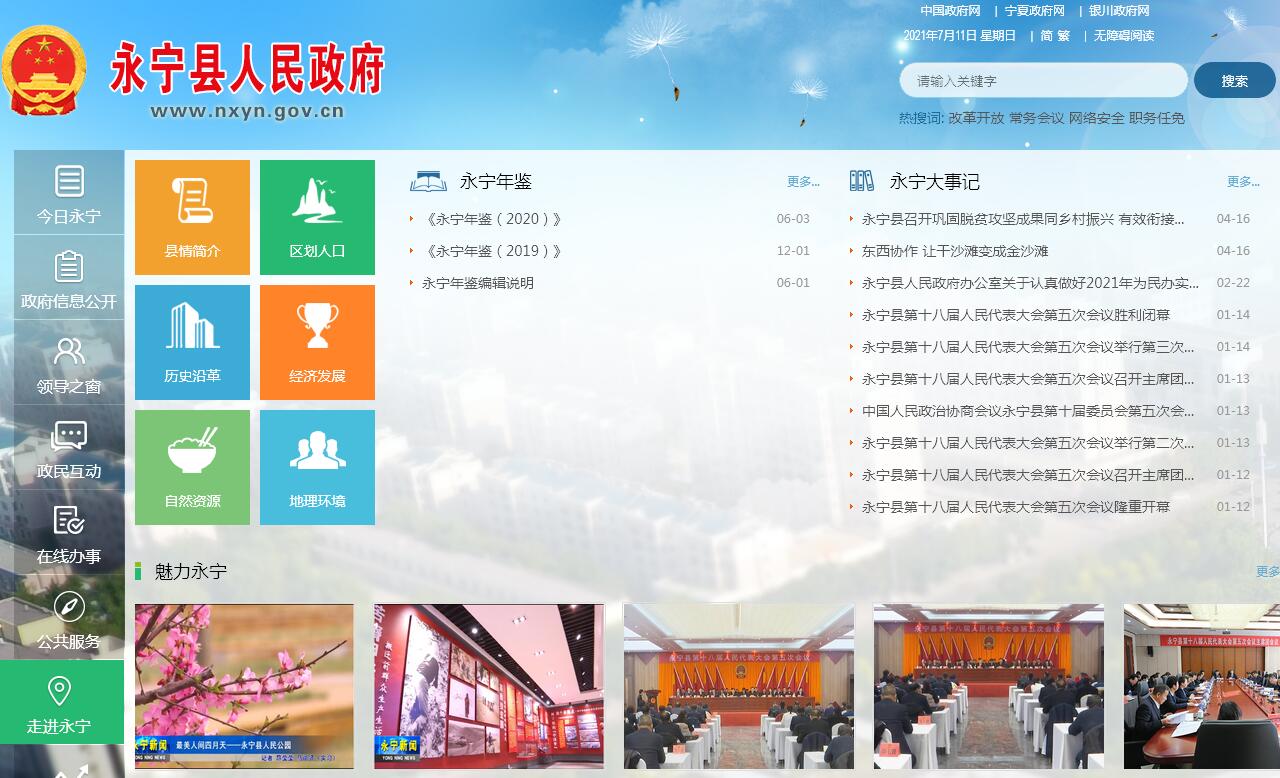This screenshot has height=778, width=1280.
Task: Show more items in 魅力永宁 section
Action: click(1267, 572)
